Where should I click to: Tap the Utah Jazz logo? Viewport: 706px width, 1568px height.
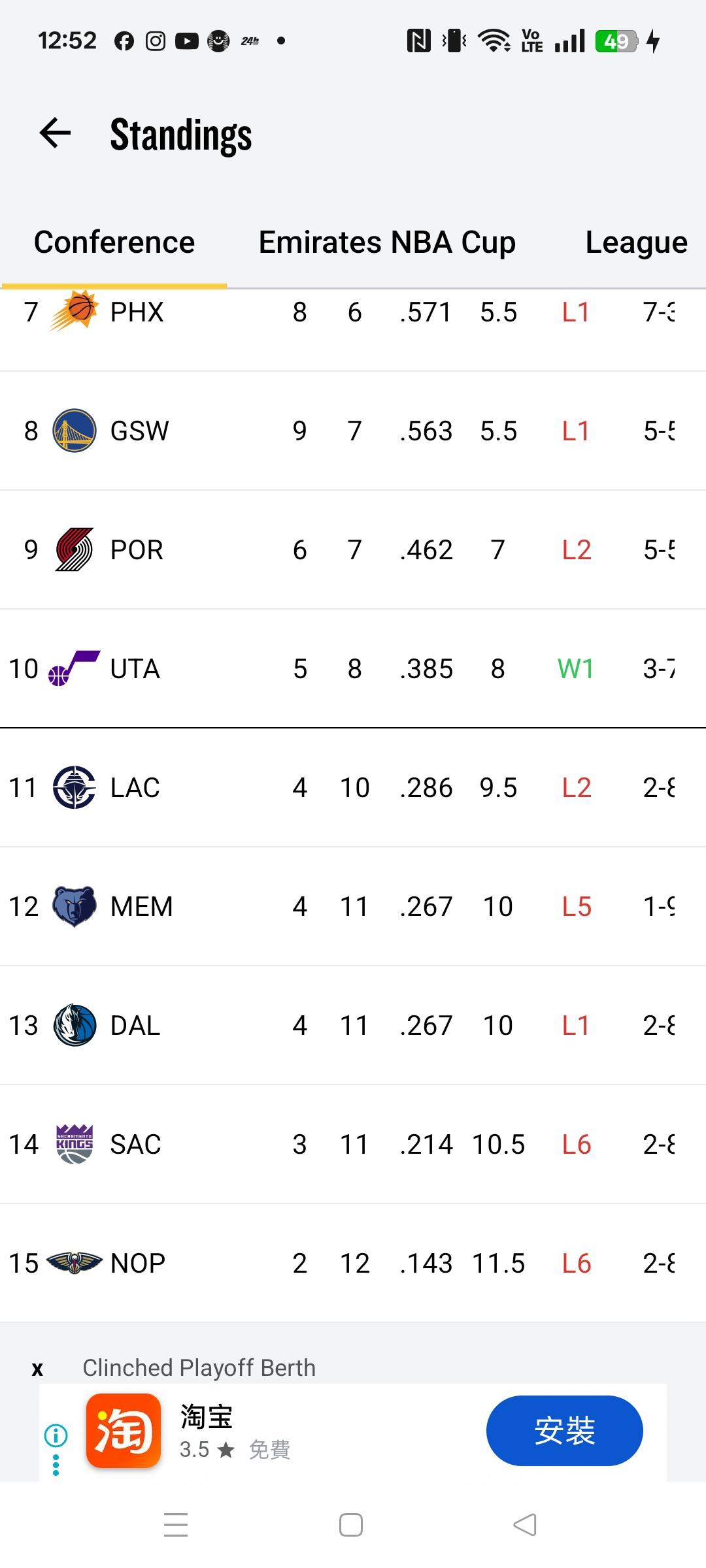[74, 668]
